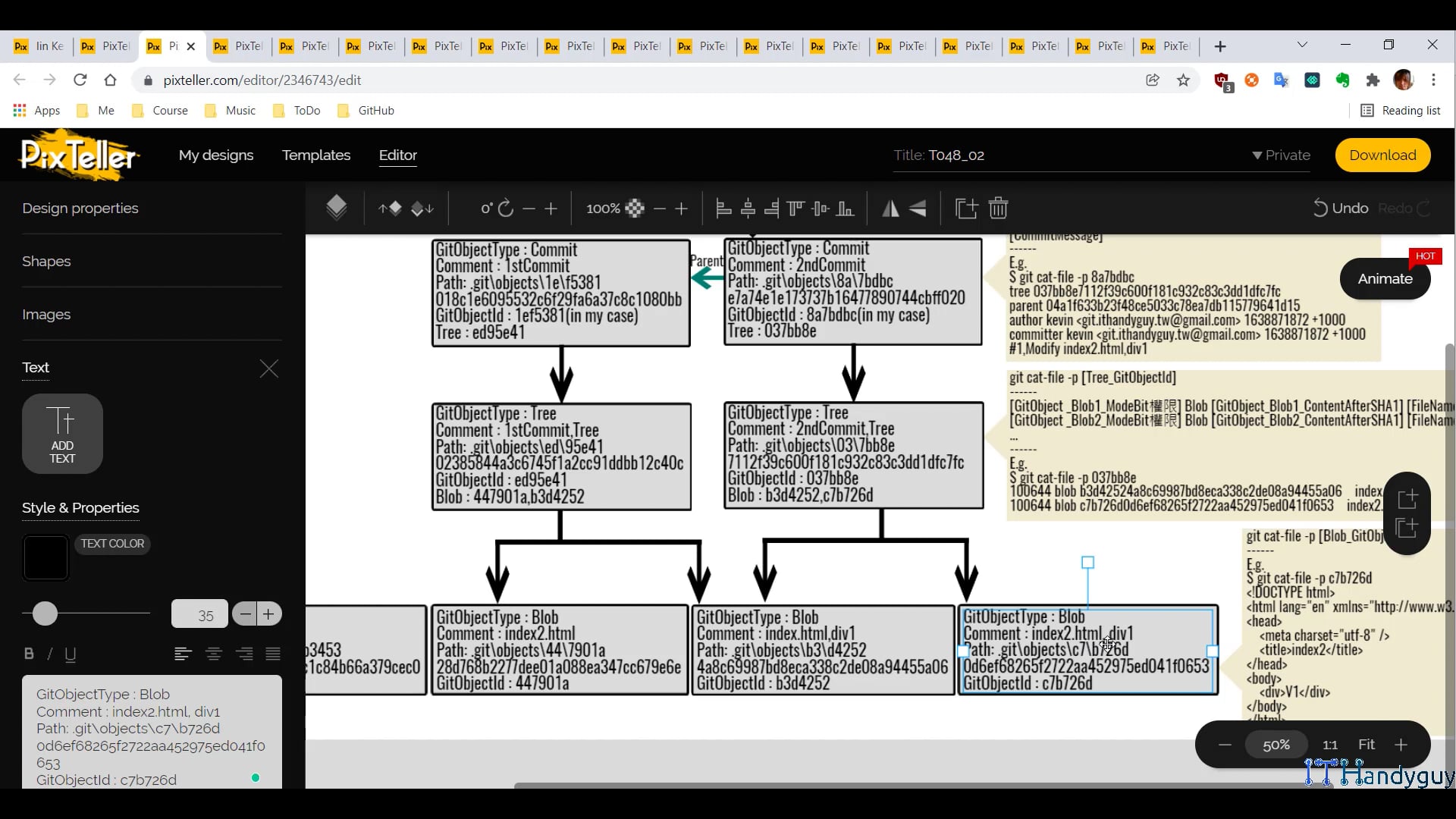Image resolution: width=1456 pixels, height=819 pixels.
Task: Click the align left edges icon
Action: [x=722, y=208]
